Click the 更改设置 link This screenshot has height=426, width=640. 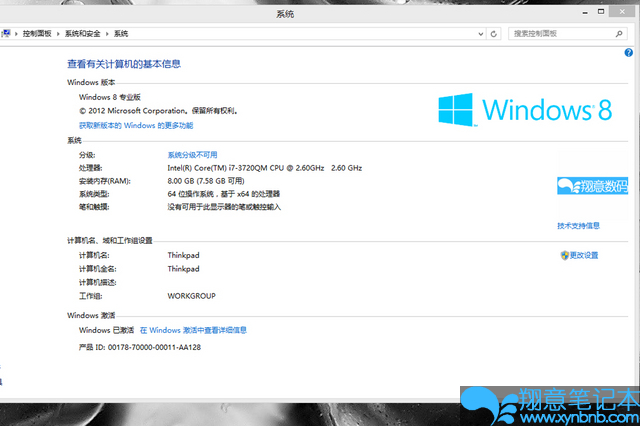pos(584,255)
